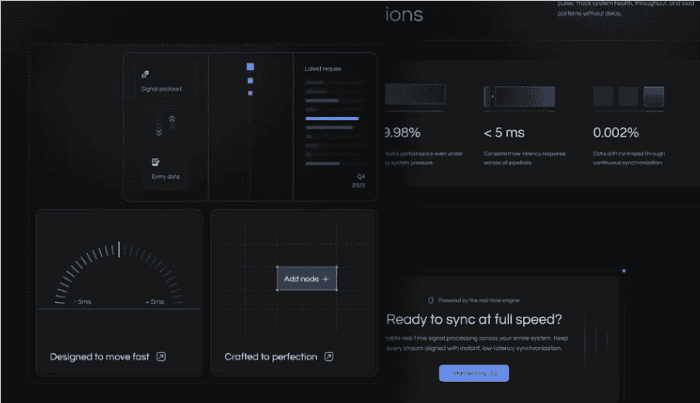Click the -5ms gauge label

click(83, 302)
